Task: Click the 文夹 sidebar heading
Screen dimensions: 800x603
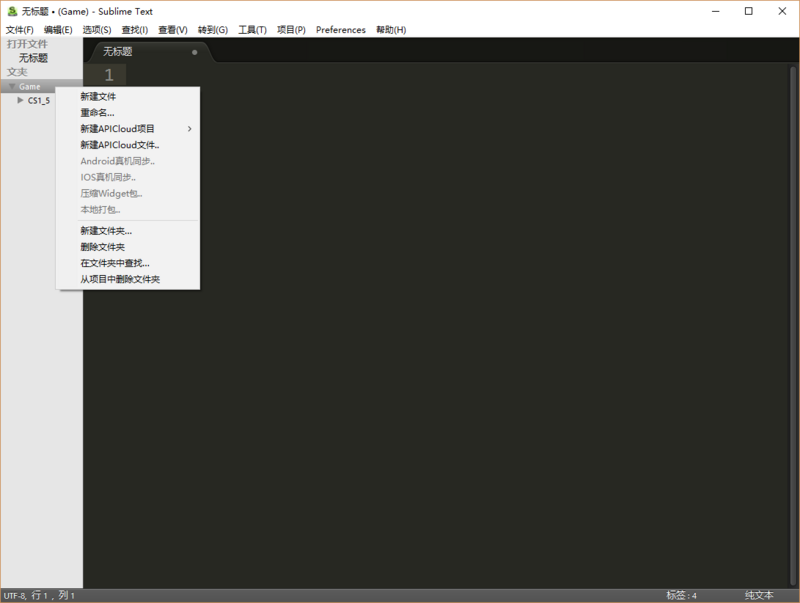Action: [17, 72]
